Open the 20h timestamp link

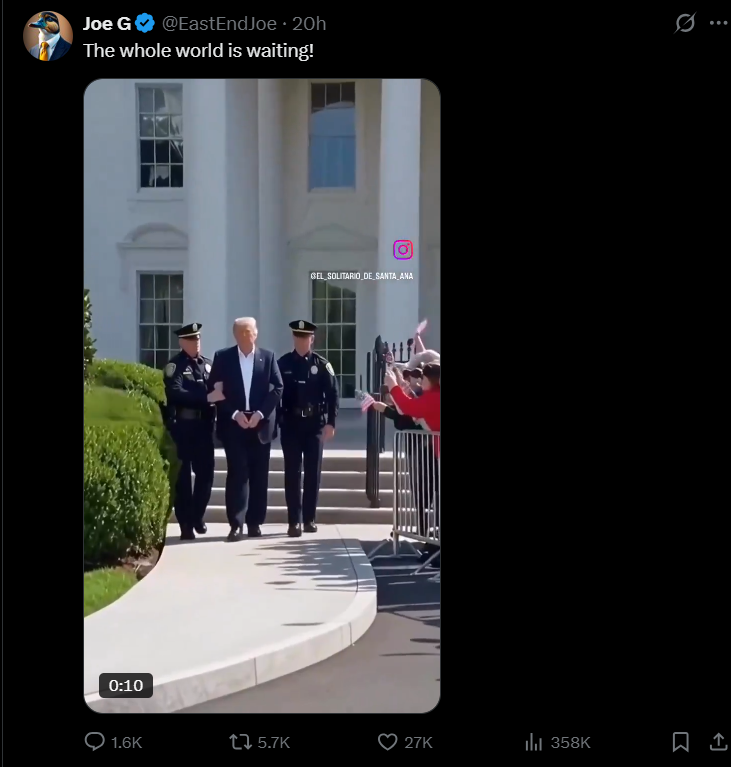point(309,23)
